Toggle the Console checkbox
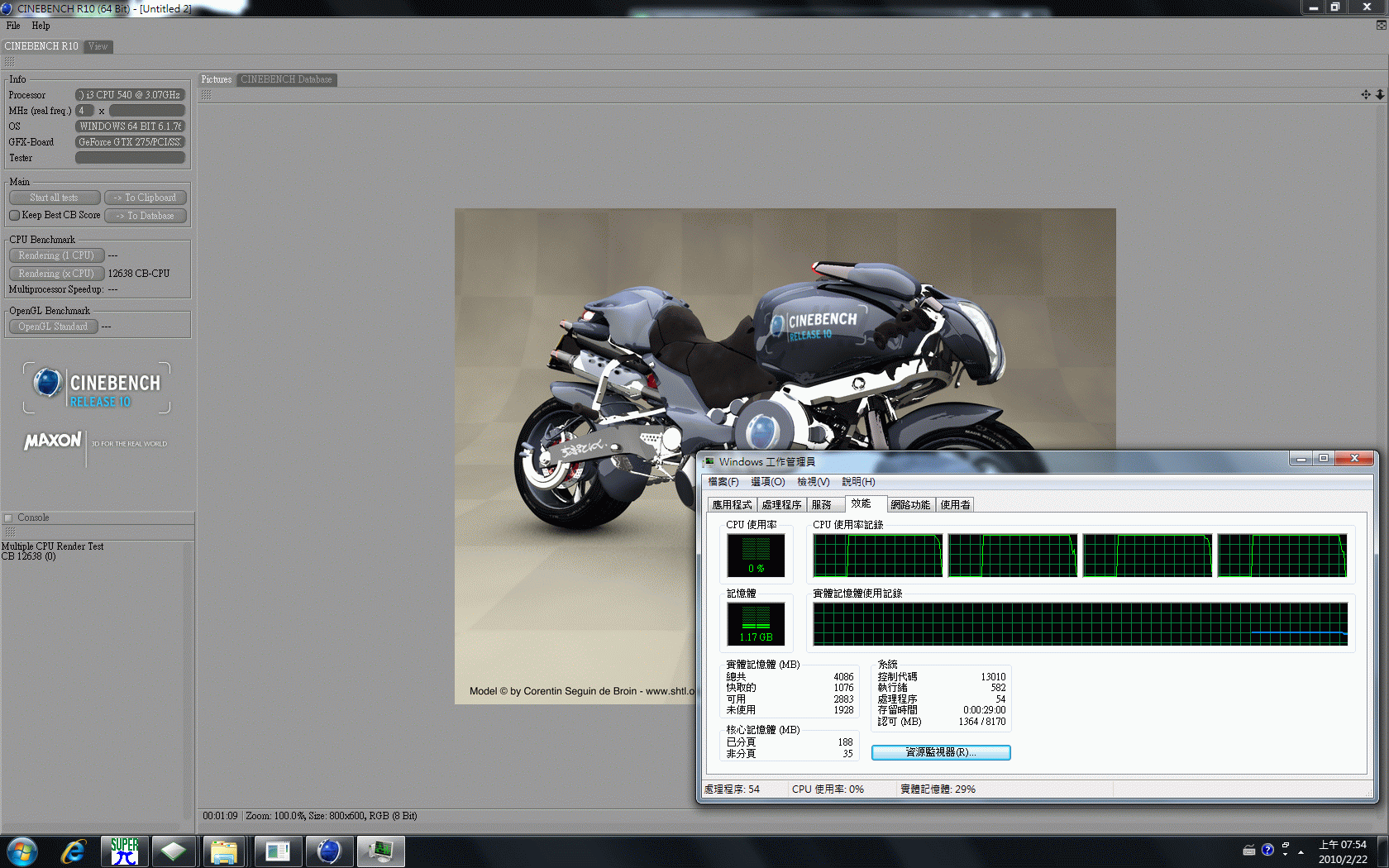Image resolution: width=1389 pixels, height=868 pixels. 8,517
